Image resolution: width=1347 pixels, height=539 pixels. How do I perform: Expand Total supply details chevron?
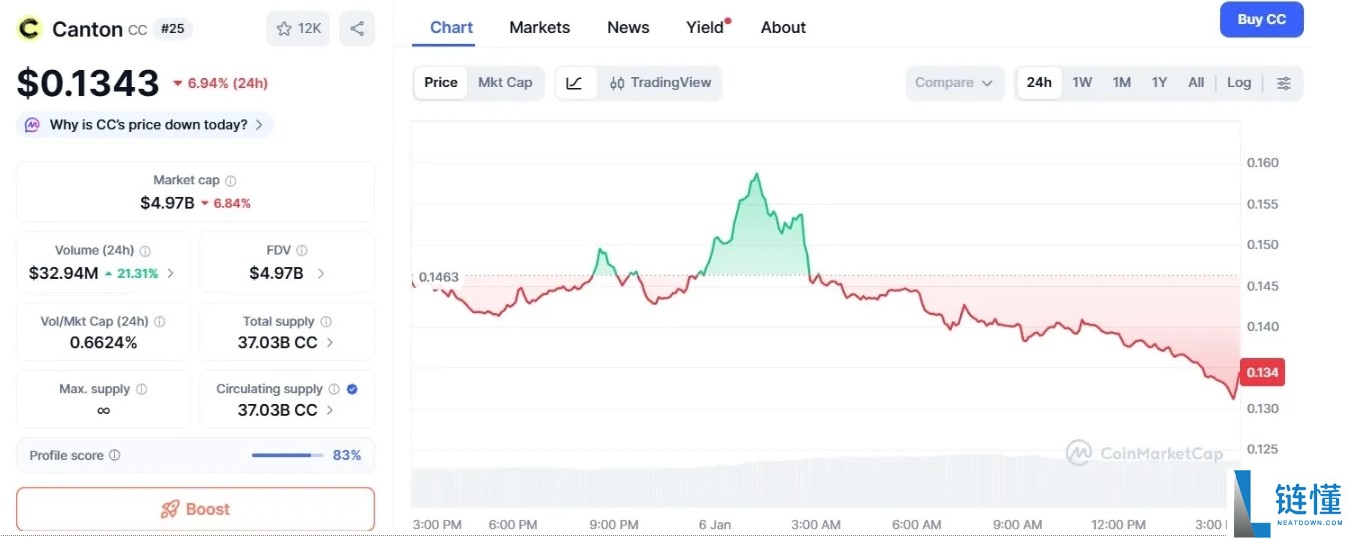pos(330,343)
